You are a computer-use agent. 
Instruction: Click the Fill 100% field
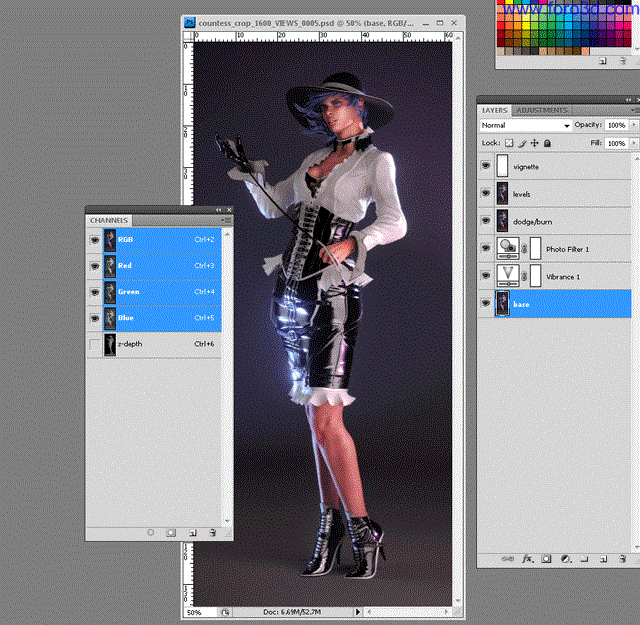pyautogui.click(x=617, y=143)
